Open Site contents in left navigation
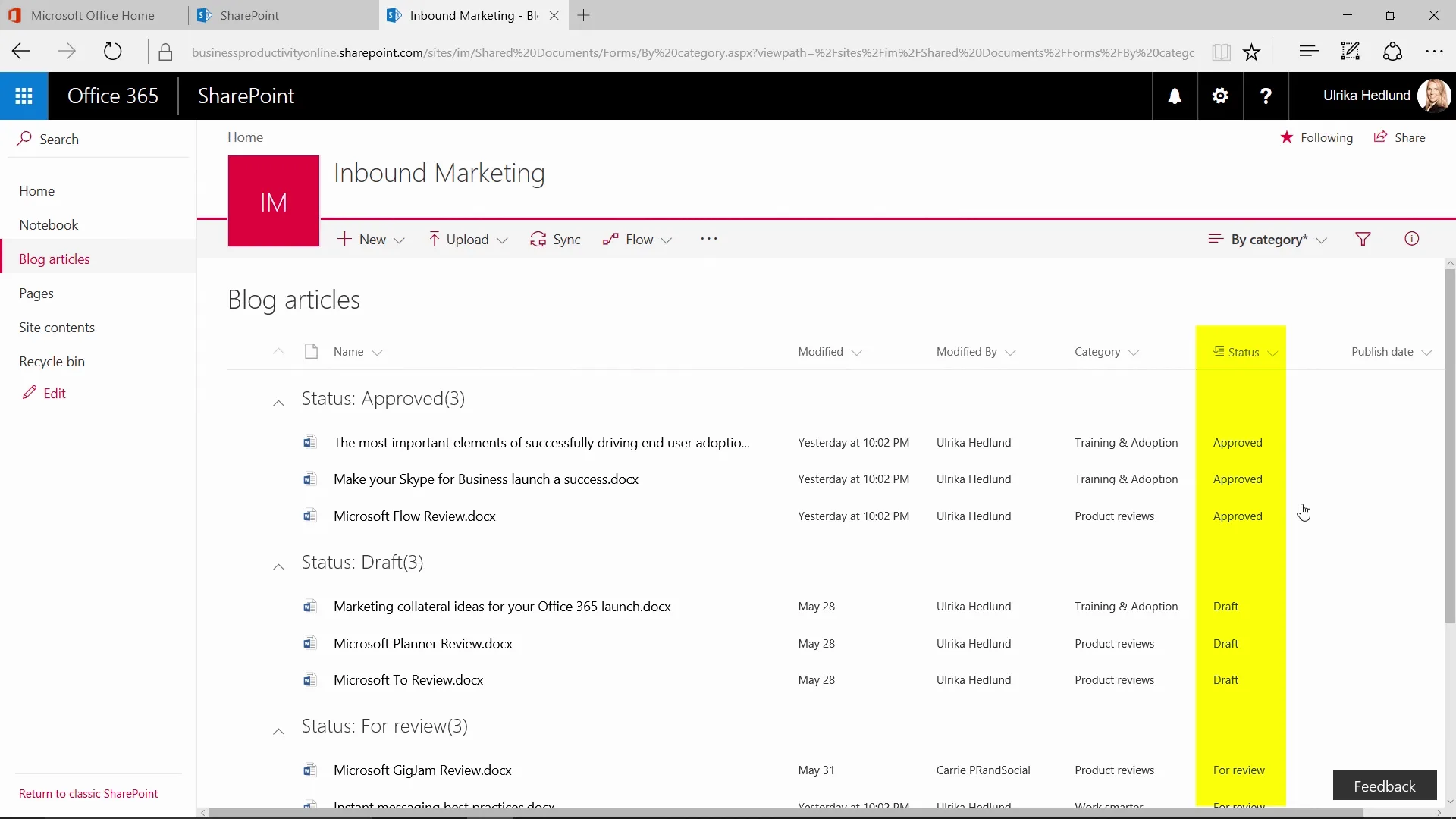The width and height of the screenshot is (1456, 819). [57, 328]
